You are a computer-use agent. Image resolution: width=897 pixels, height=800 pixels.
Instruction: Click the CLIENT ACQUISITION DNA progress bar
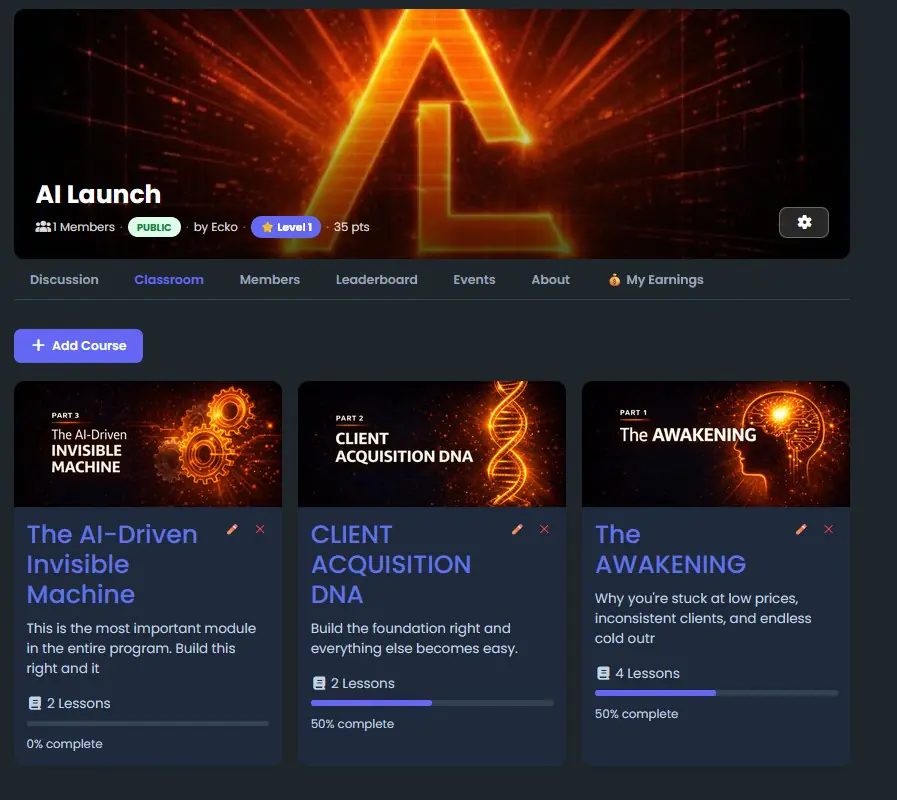click(432, 703)
